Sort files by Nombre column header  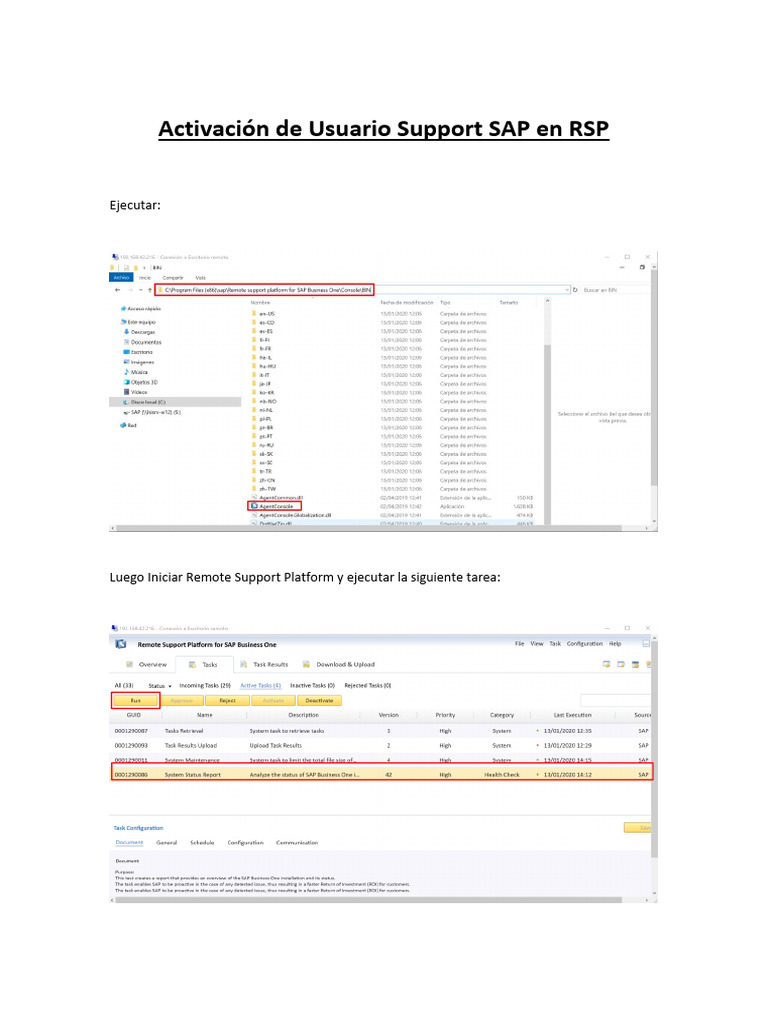[x=261, y=303]
